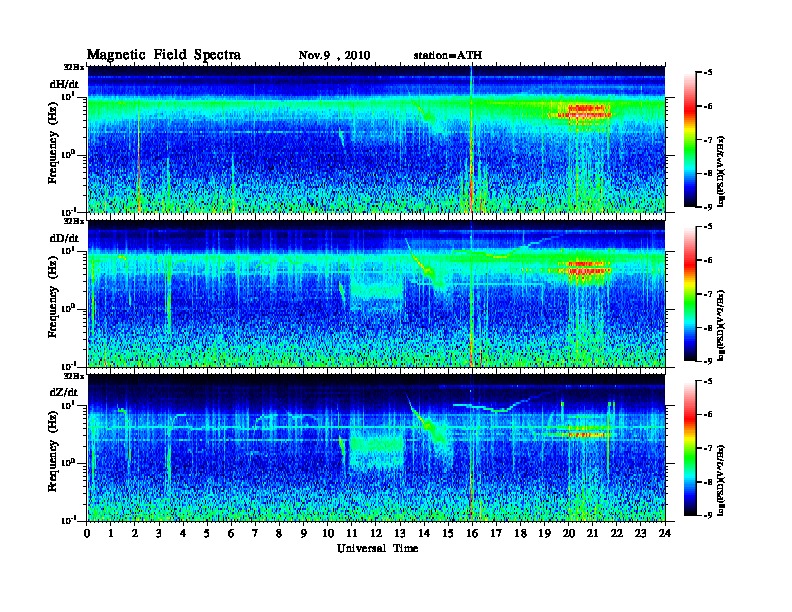Click the "19" tick on the time axis
The image size is (792, 612).
coord(544,533)
